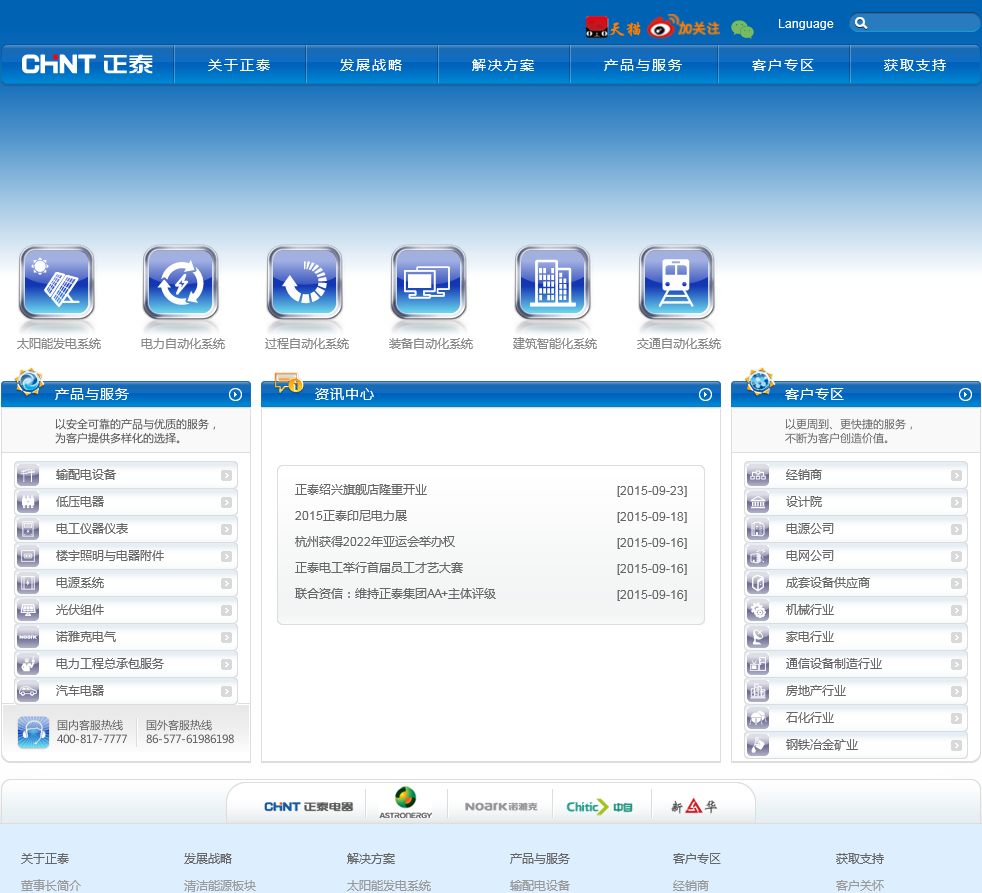Screen dimensions: 982x893
Task: Click the CHNT 正泰 logo
Action: 87,64
